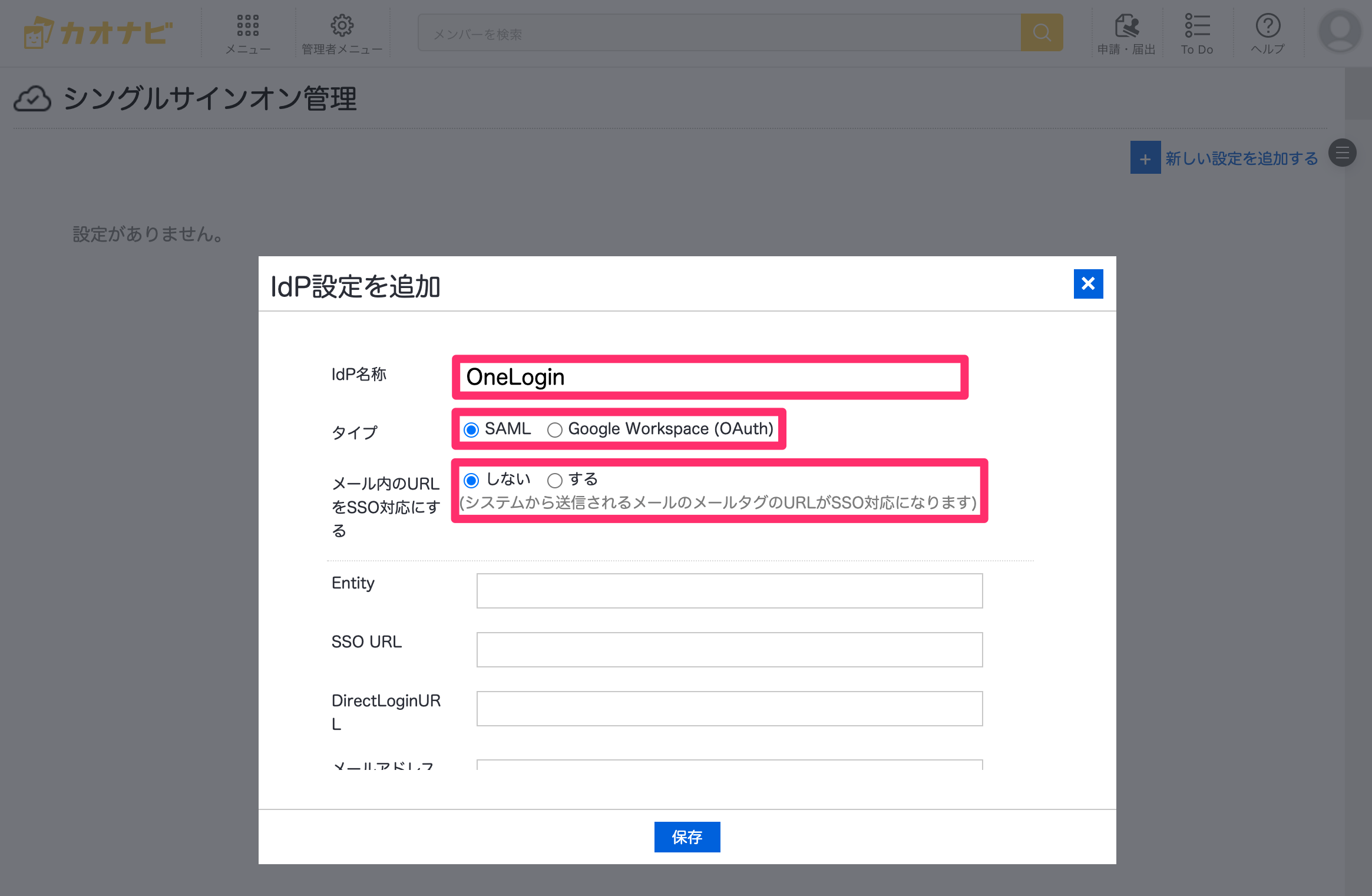Click the IdP名称 label

tap(359, 374)
